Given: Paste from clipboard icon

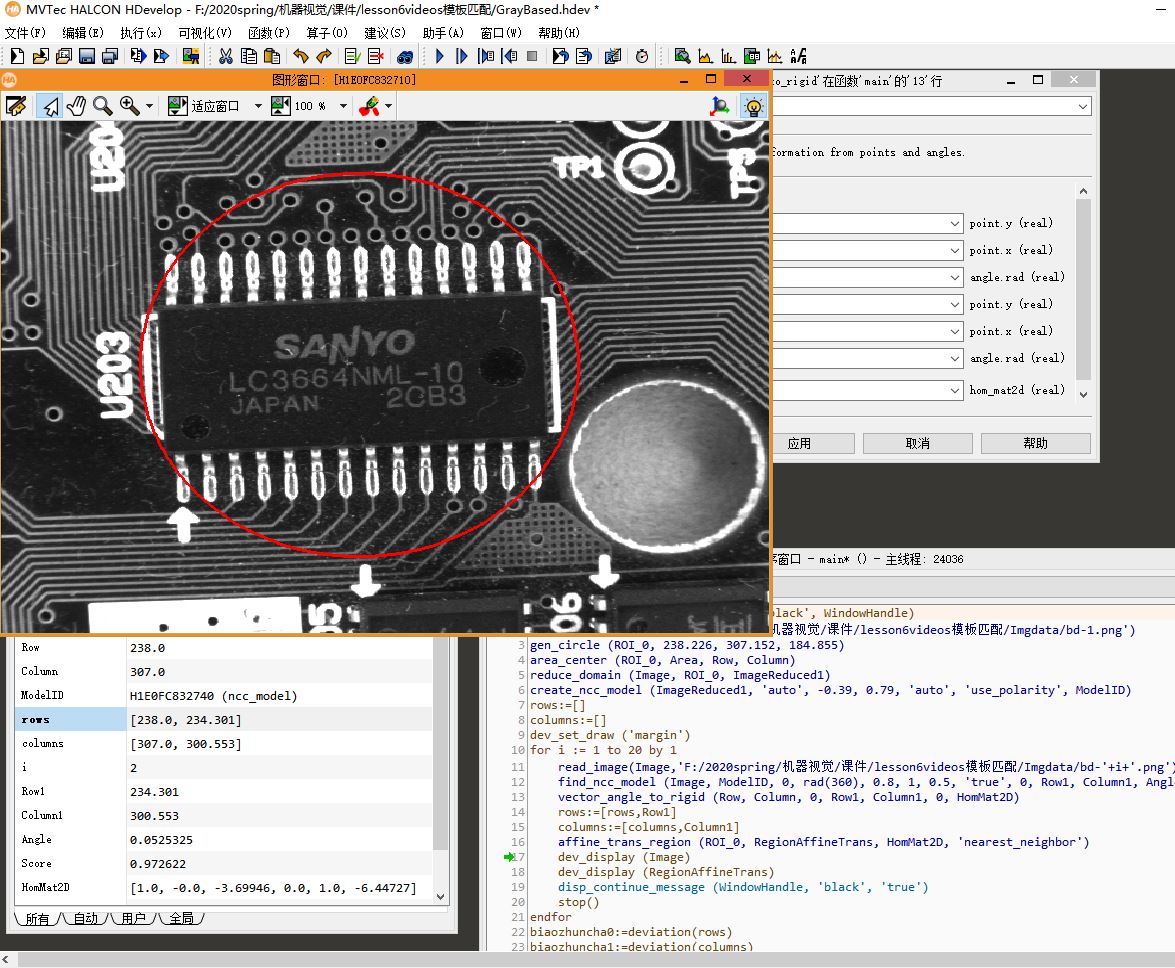Looking at the screenshot, I should 273,56.
